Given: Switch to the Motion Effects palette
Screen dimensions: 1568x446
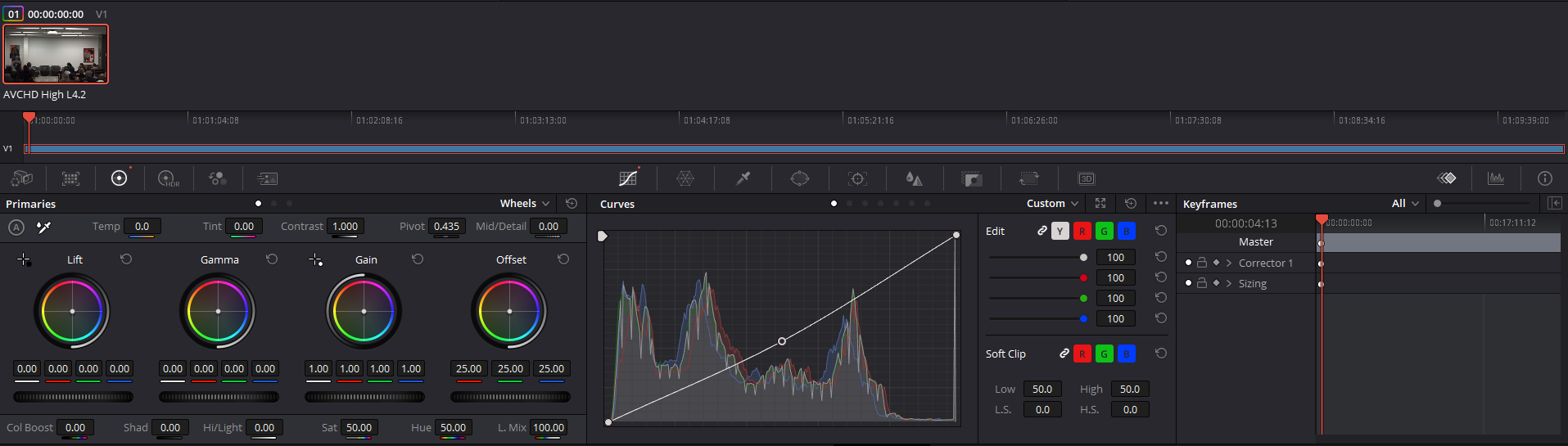Looking at the screenshot, I should (267, 178).
